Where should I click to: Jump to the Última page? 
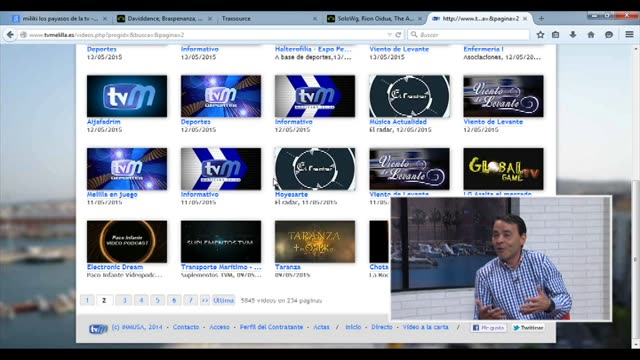(x=224, y=300)
